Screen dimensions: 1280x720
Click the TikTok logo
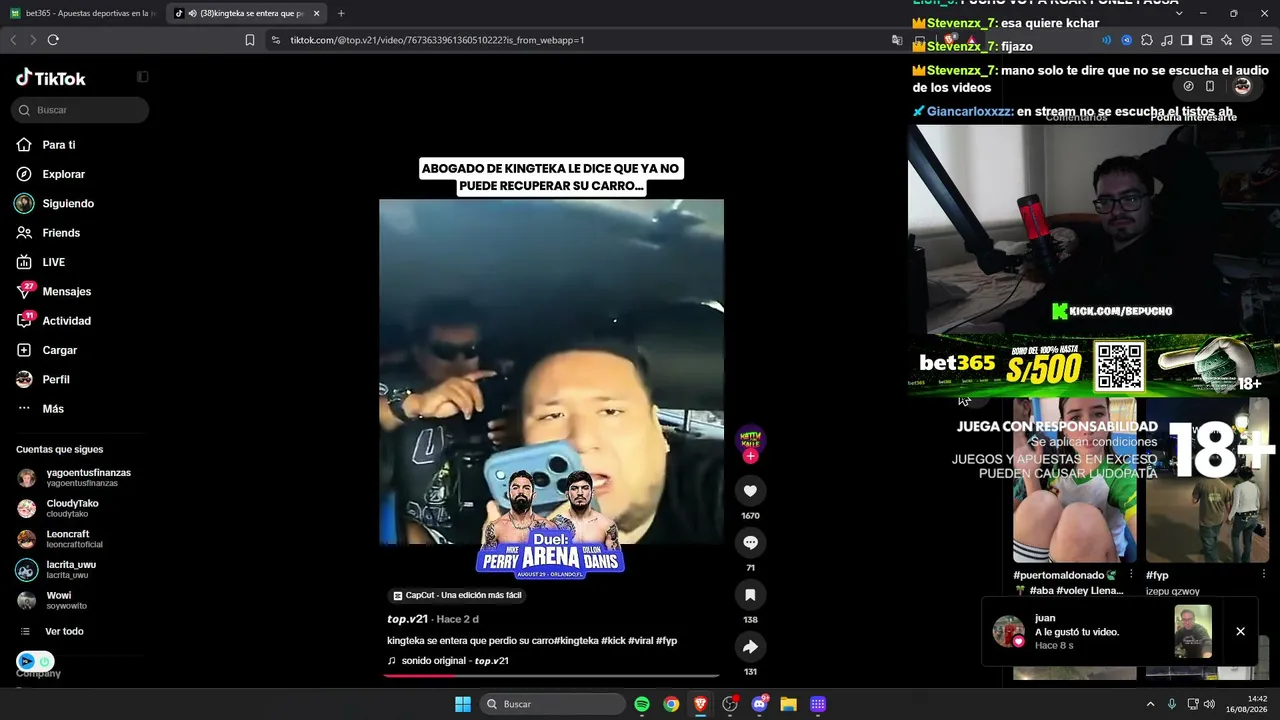[51, 78]
